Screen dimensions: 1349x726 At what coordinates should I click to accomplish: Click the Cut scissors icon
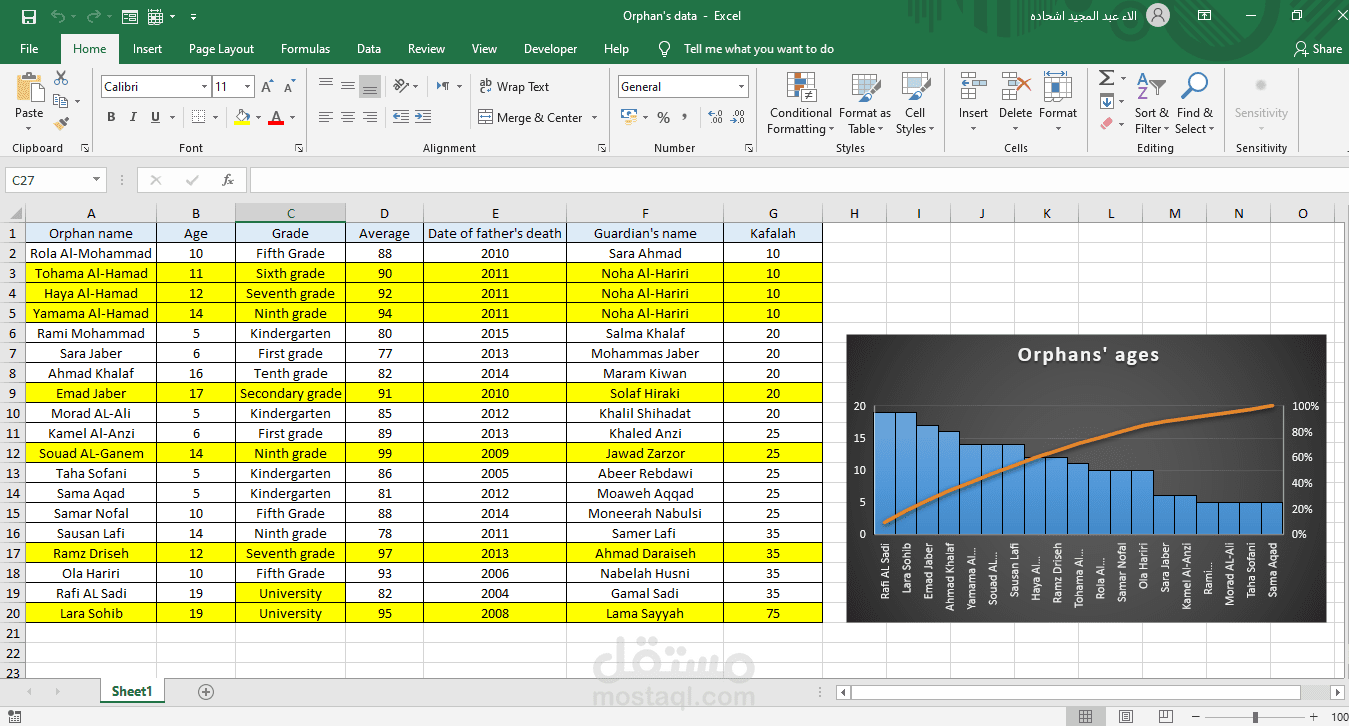61,78
